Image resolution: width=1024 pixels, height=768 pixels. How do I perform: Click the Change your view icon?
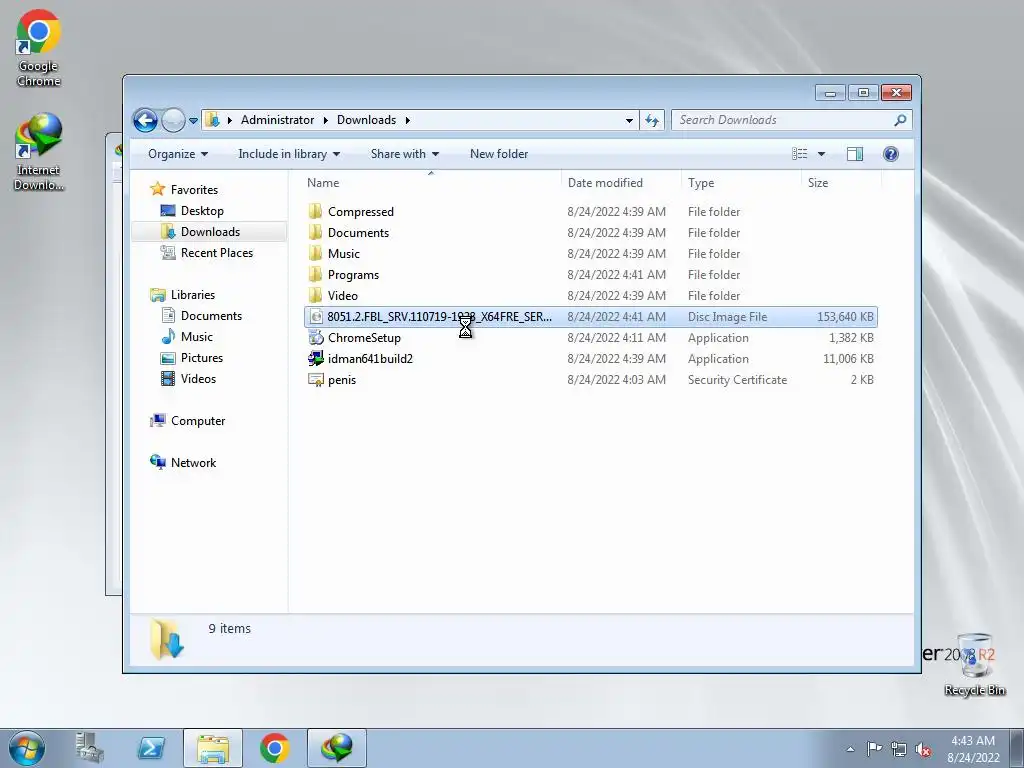pos(800,154)
